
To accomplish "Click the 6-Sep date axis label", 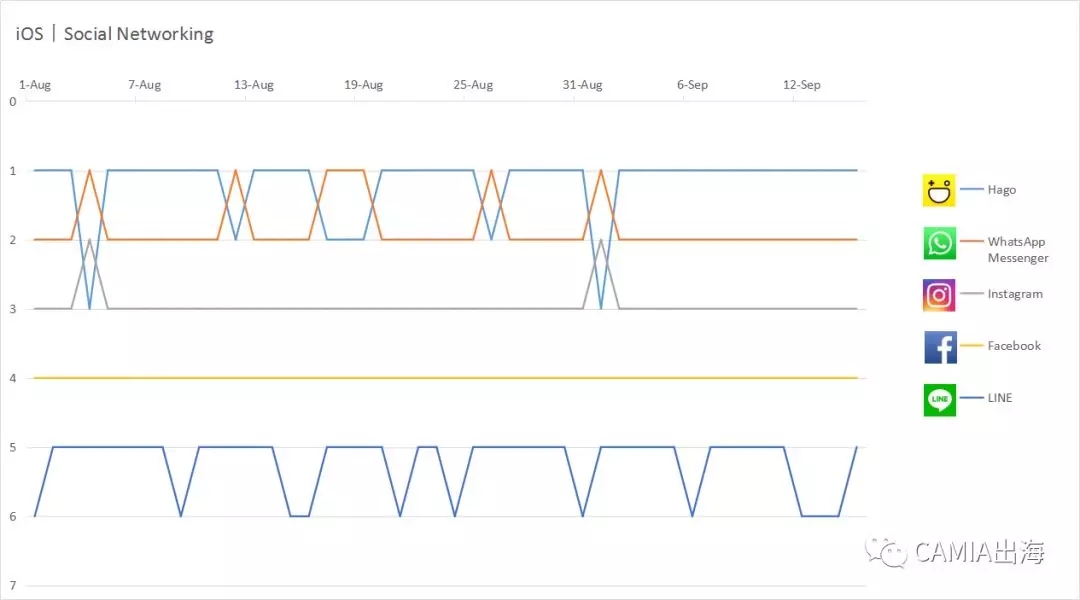I will point(692,85).
